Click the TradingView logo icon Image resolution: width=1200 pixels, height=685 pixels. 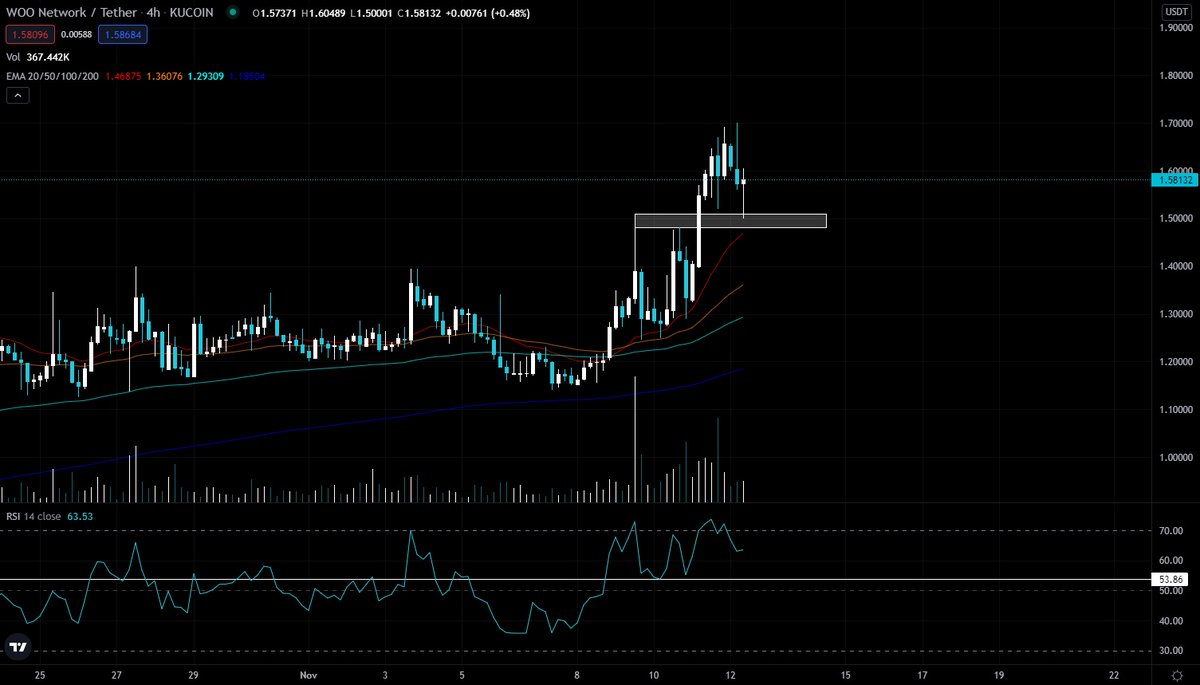click(17, 646)
